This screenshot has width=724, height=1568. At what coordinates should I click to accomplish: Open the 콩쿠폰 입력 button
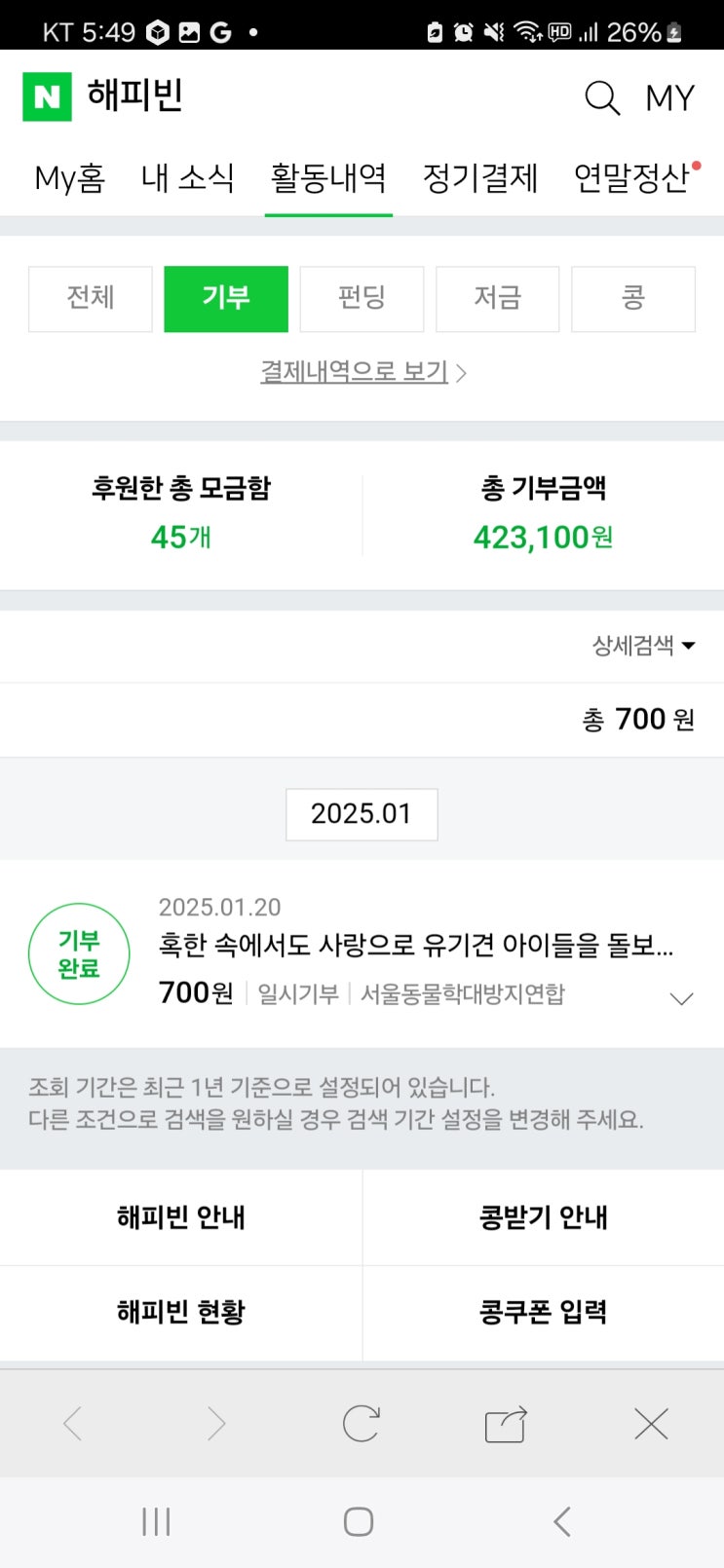tap(543, 1312)
